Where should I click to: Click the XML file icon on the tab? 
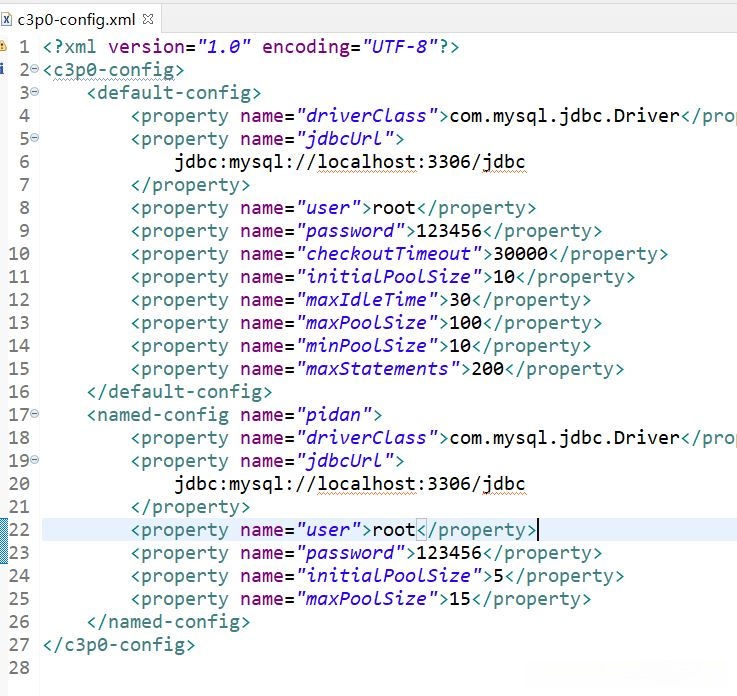(7, 19)
